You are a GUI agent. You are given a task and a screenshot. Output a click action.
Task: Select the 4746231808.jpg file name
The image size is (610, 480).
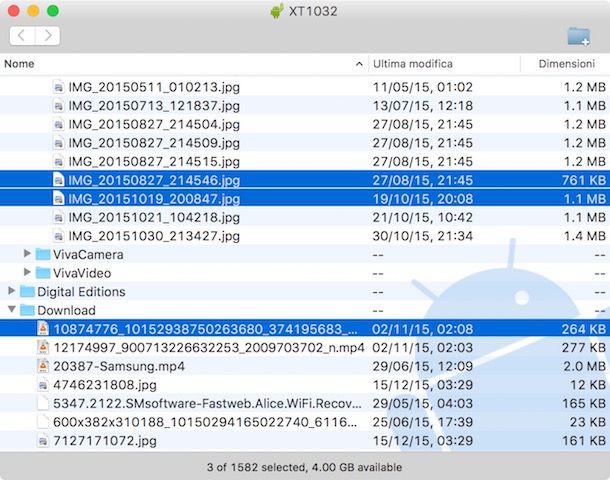[105, 385]
